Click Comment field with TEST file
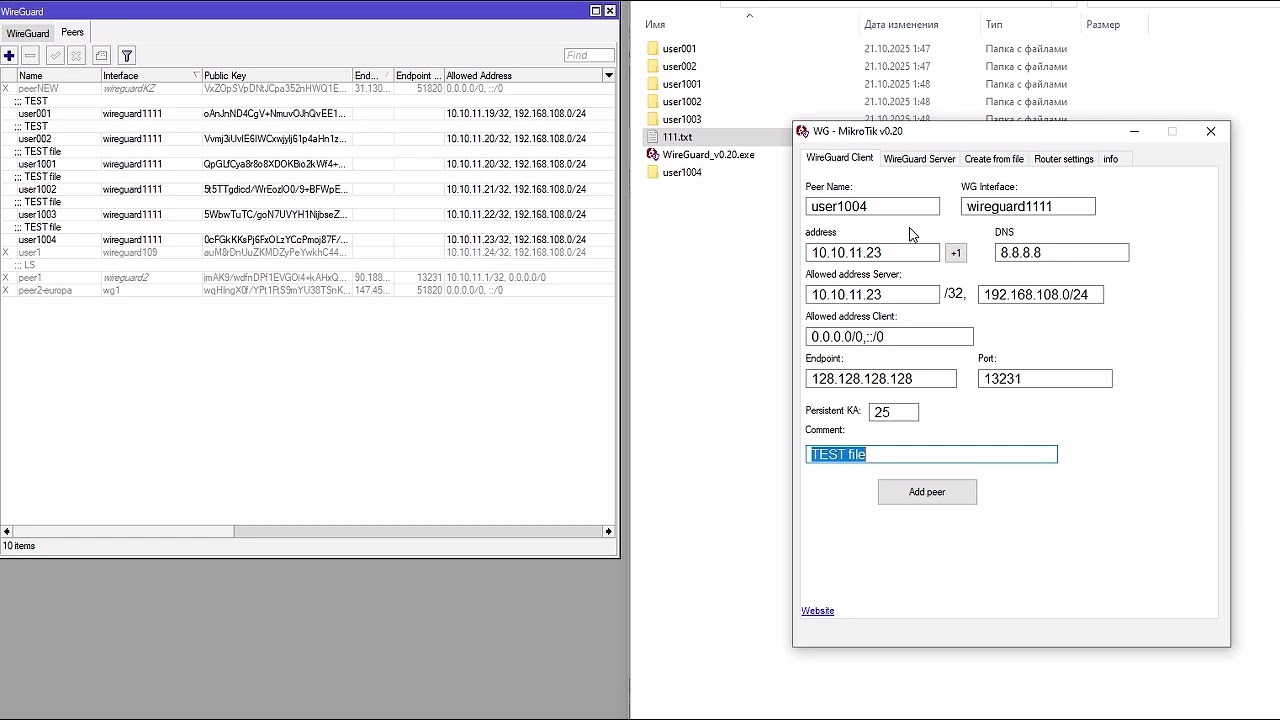The width and height of the screenshot is (1280, 720). (x=931, y=454)
